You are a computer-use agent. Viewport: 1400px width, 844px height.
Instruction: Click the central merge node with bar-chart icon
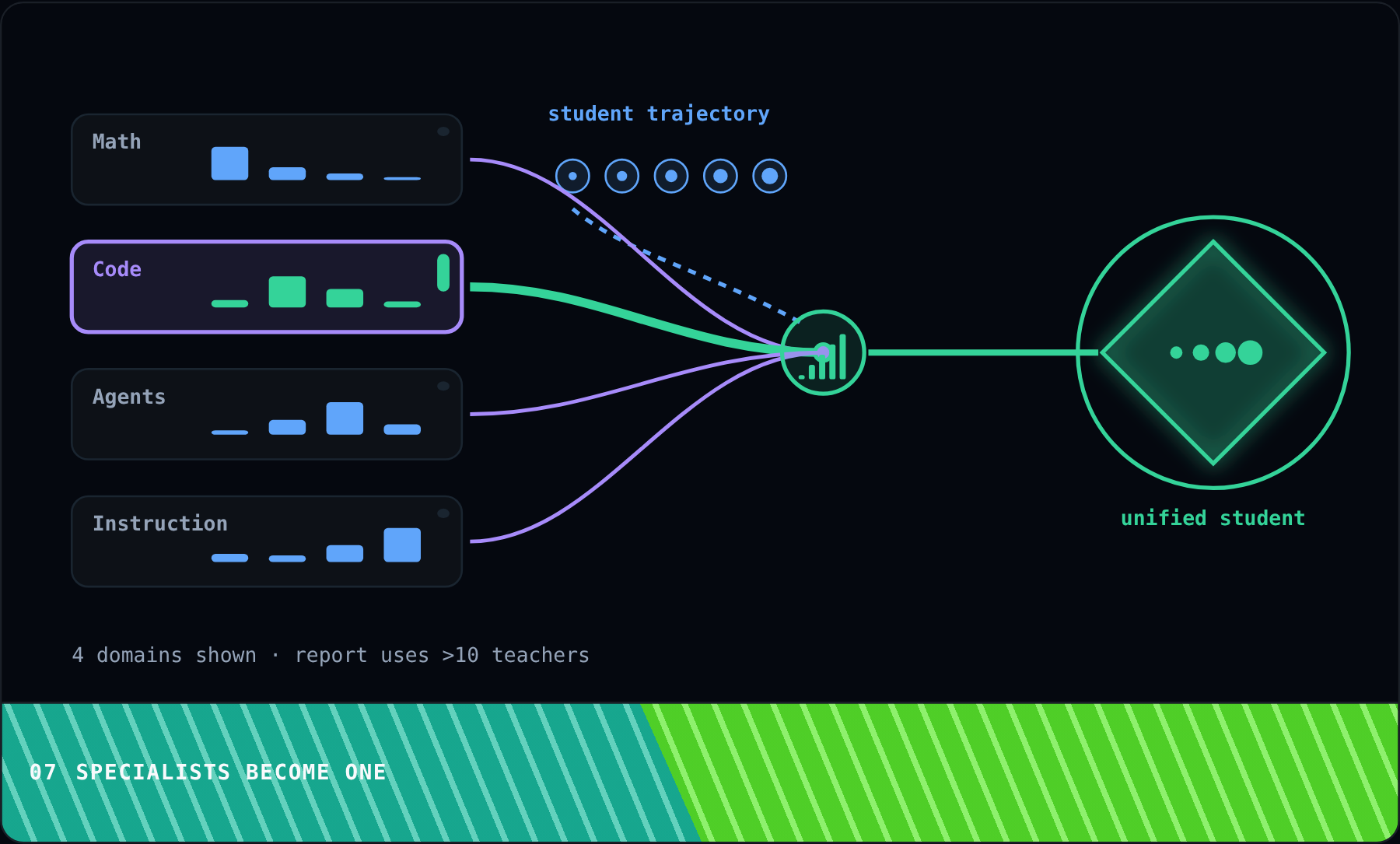[823, 352]
